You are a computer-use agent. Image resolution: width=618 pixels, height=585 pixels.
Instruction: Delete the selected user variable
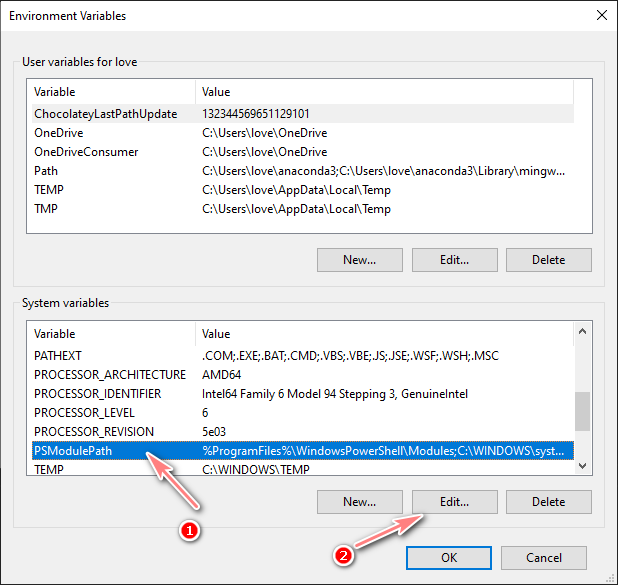pos(548,260)
